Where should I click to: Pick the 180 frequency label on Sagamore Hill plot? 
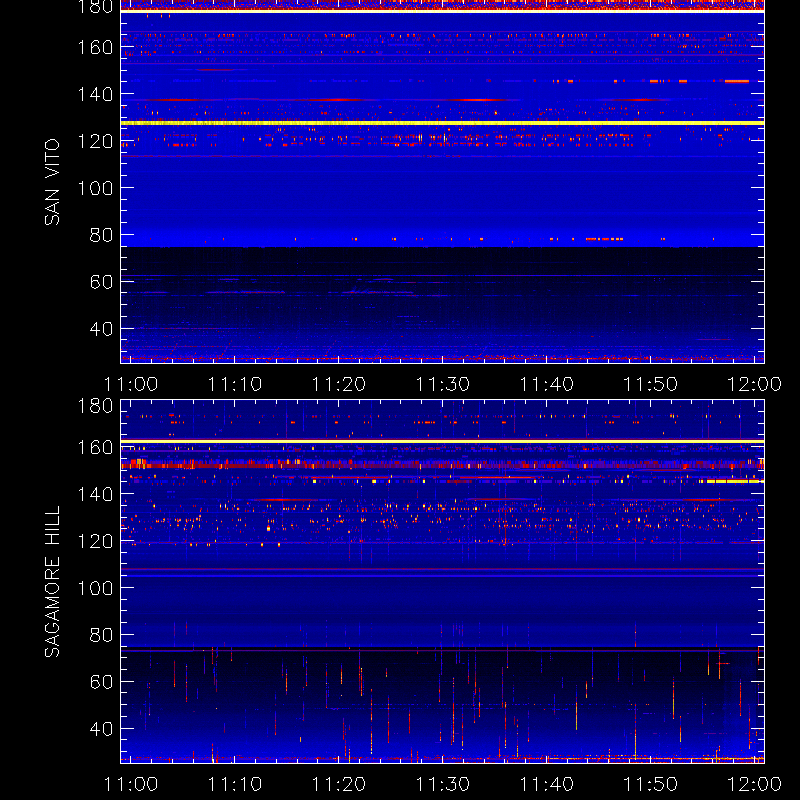pyautogui.click(x=95, y=406)
